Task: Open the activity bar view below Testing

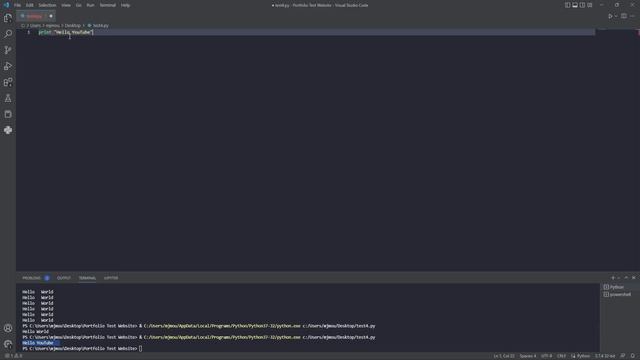Action: (8, 114)
